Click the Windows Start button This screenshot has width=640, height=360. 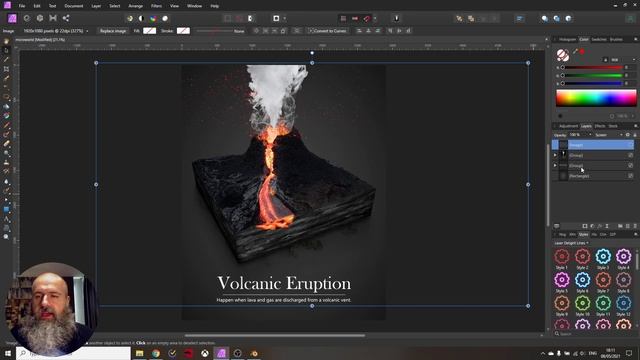click(7, 353)
